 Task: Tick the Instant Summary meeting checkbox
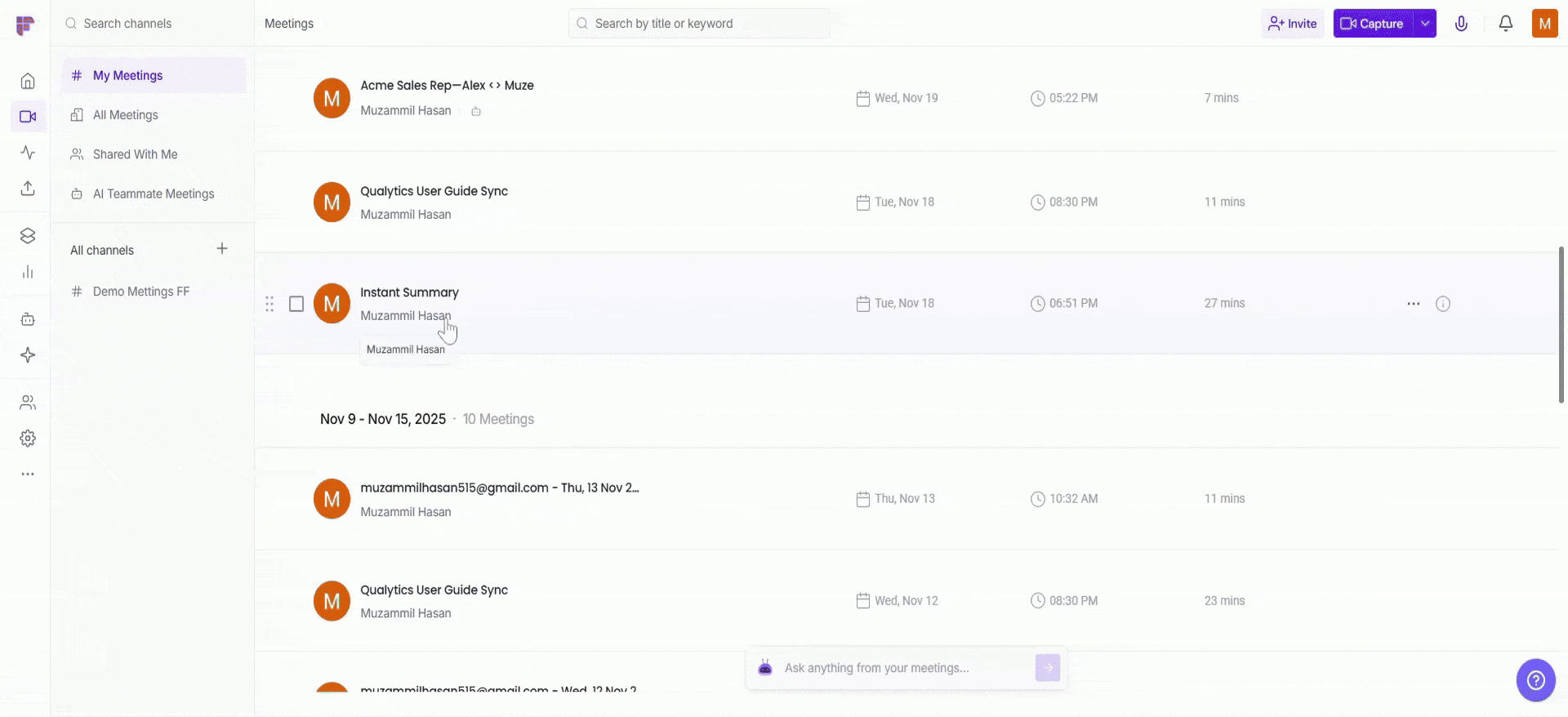click(296, 304)
